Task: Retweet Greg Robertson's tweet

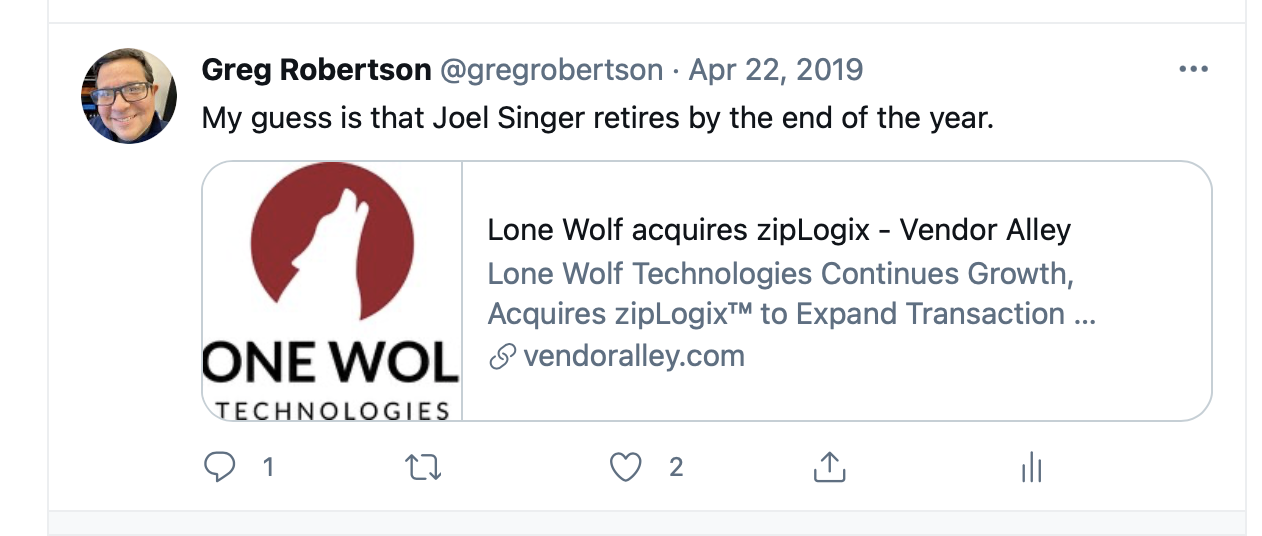Action: [x=424, y=467]
